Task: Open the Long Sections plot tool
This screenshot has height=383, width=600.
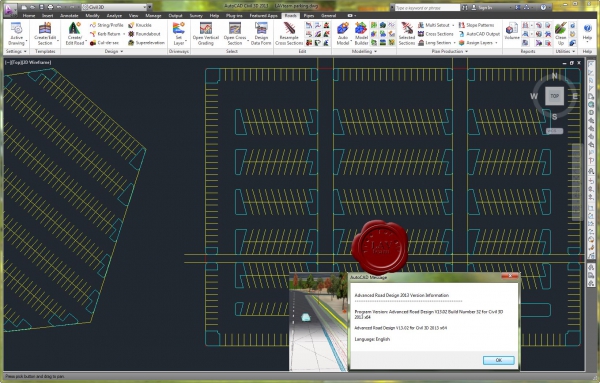Action: pyautogui.click(x=434, y=43)
